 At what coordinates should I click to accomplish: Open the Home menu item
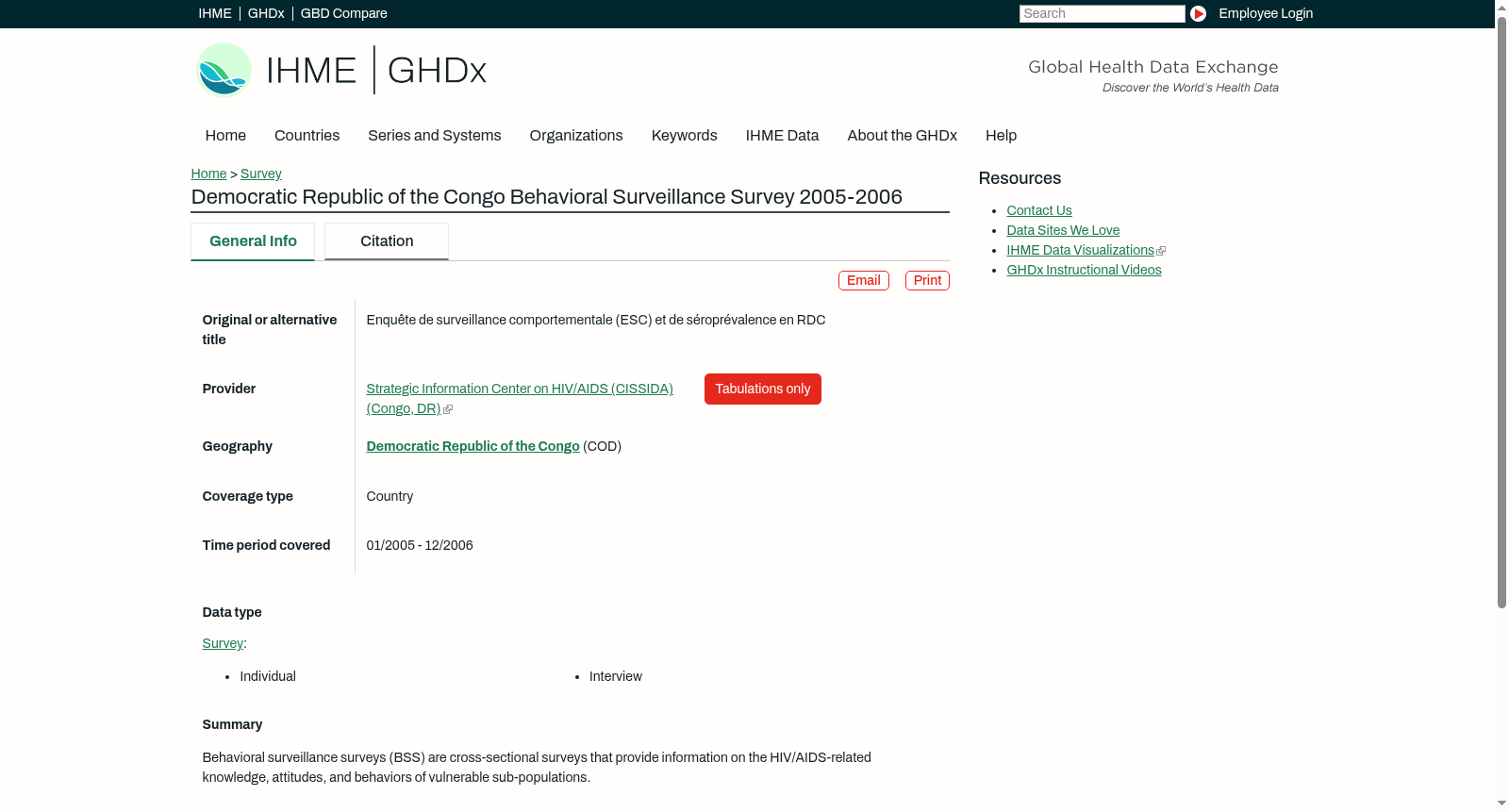coord(225,136)
